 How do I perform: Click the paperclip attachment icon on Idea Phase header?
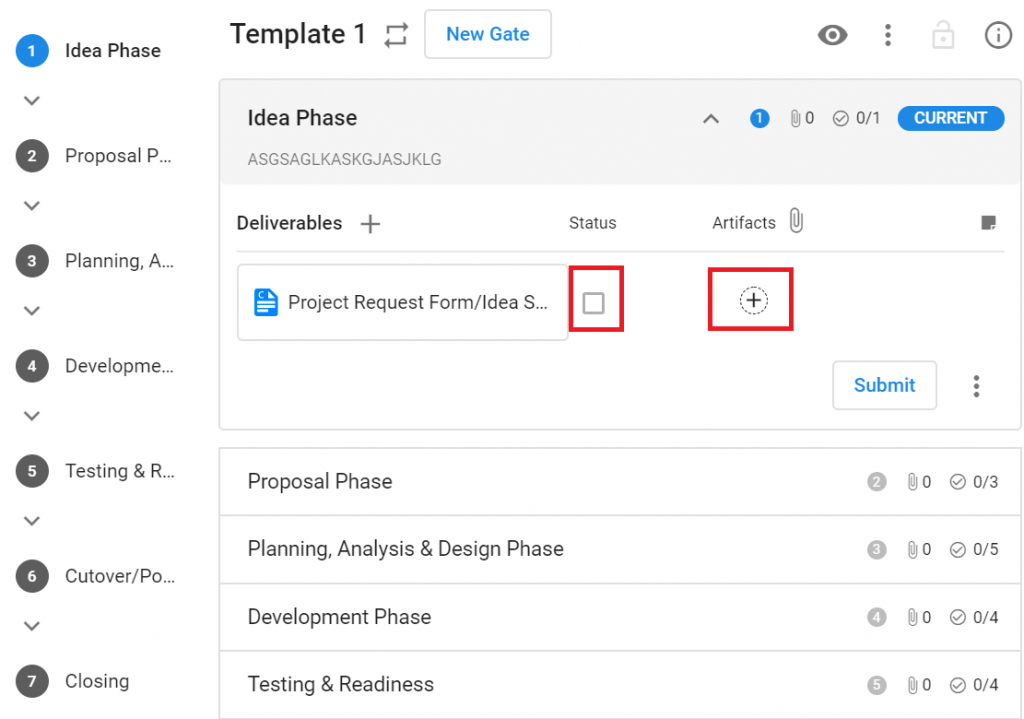[796, 117]
